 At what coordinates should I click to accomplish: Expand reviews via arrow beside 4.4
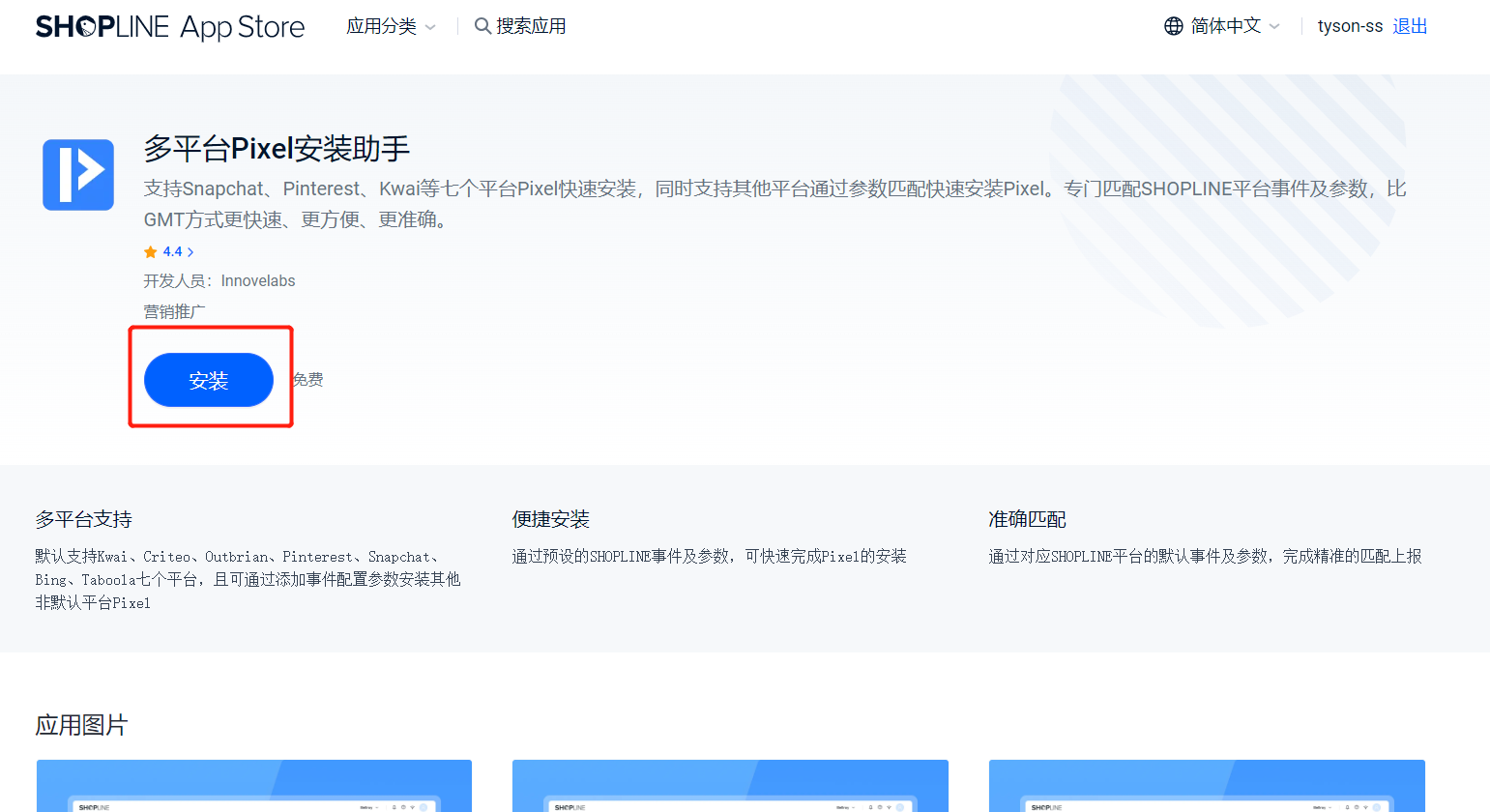190,252
